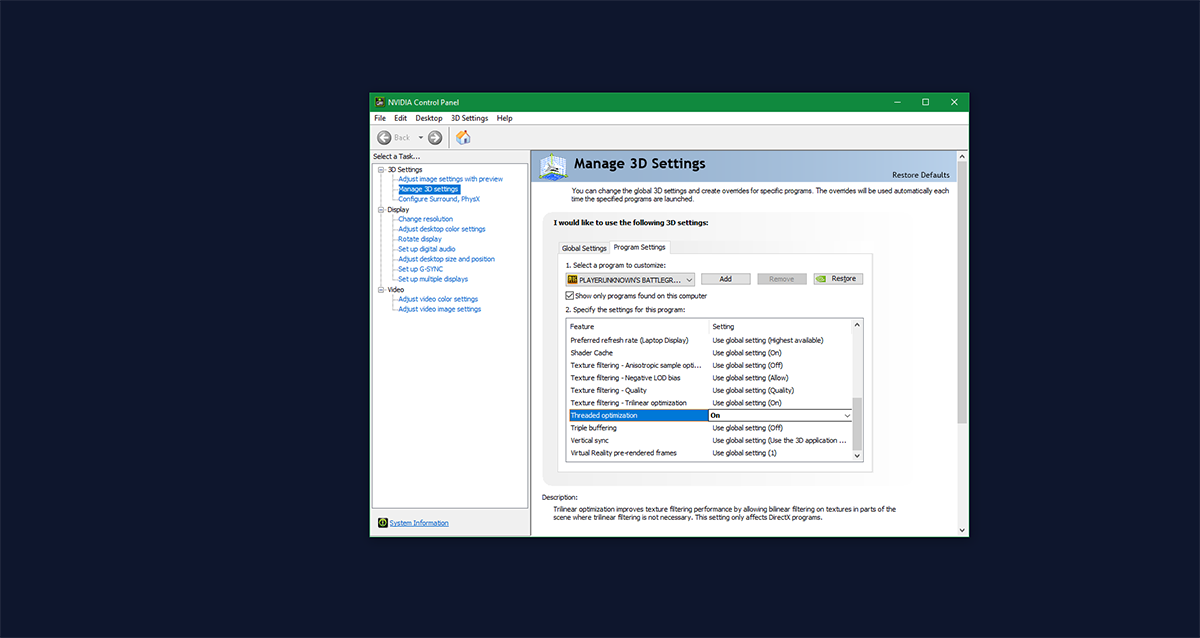This screenshot has height=638, width=1200.
Task: Select the Shader Cache row
Action: point(709,353)
